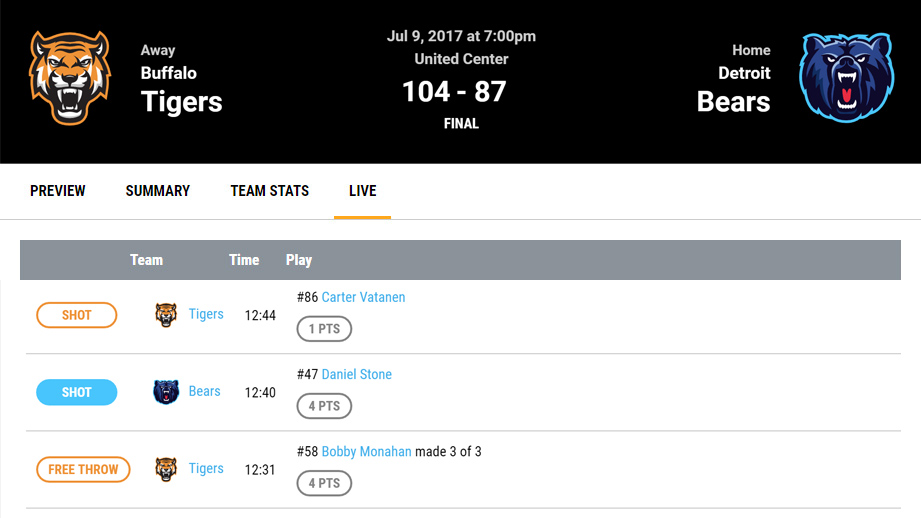Select the Live tab
The image size is (921, 518).
click(x=362, y=191)
